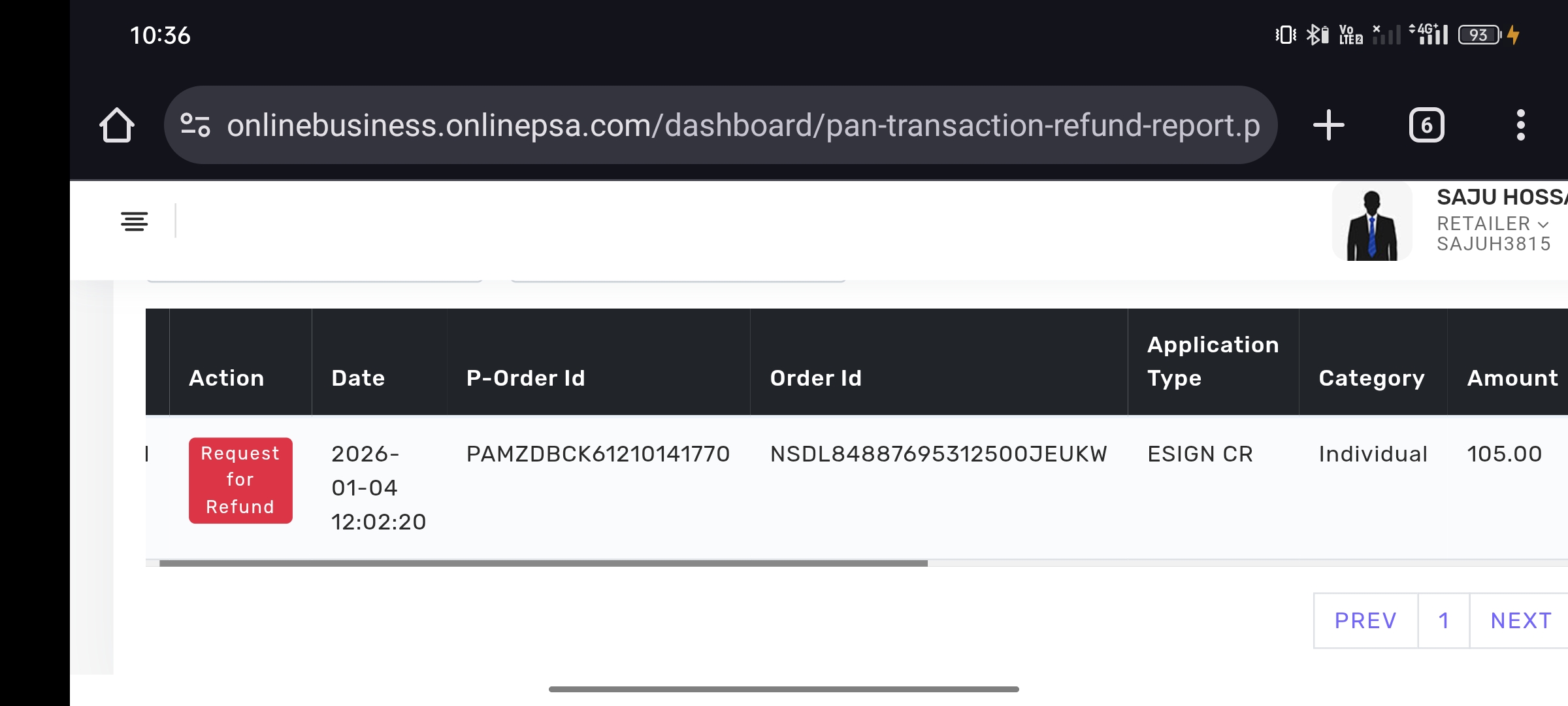Click the user profile avatar
The width and height of the screenshot is (1568, 706).
[1372, 222]
